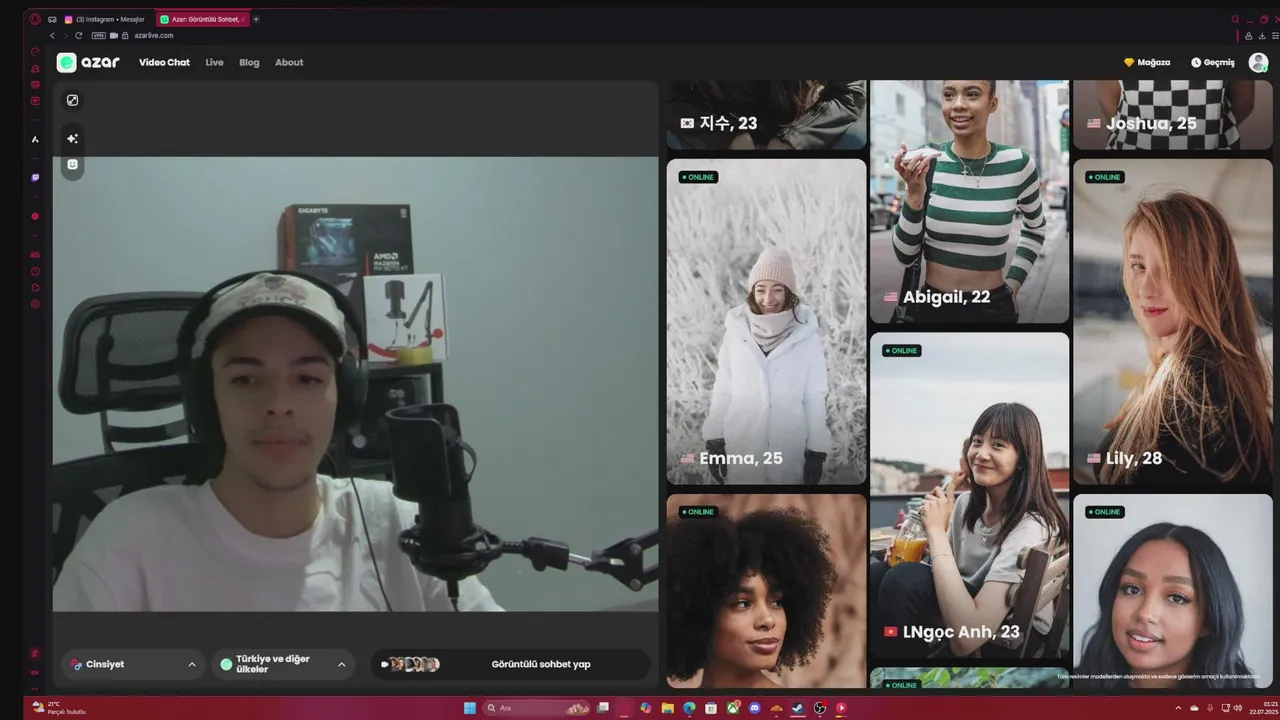
Task: Open the Opera GX menu logo
Action: pyautogui.click(x=35, y=19)
